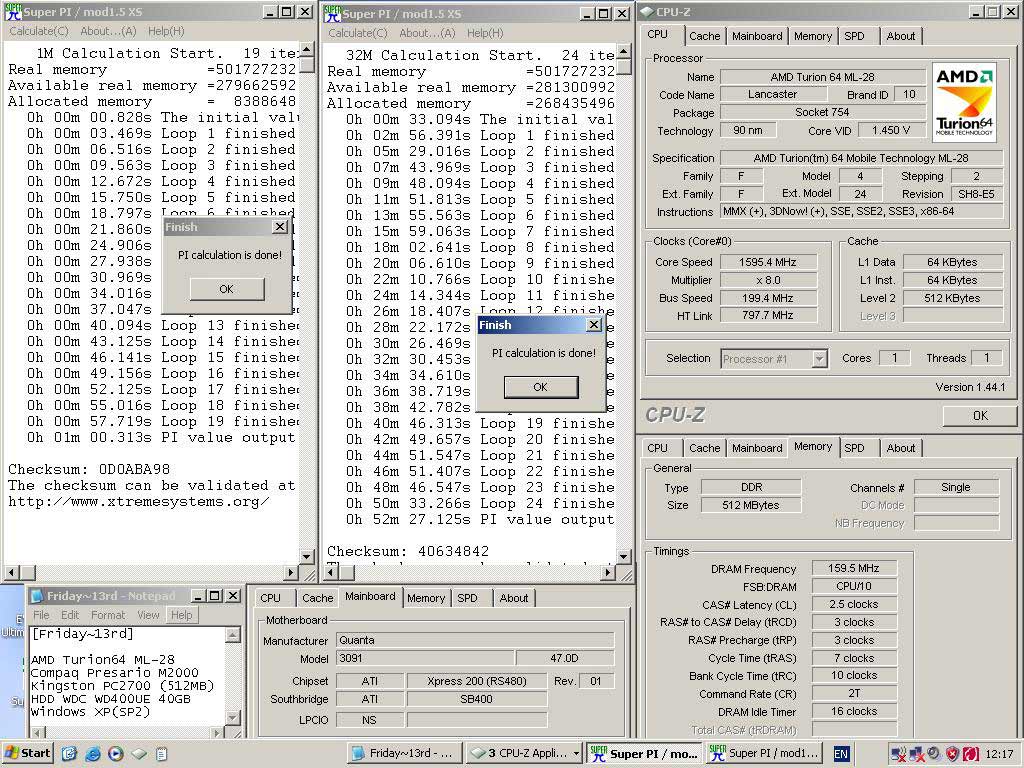This screenshot has height=768, width=1024.
Task: Click the second disconnected network tray icon
Action: point(916,754)
